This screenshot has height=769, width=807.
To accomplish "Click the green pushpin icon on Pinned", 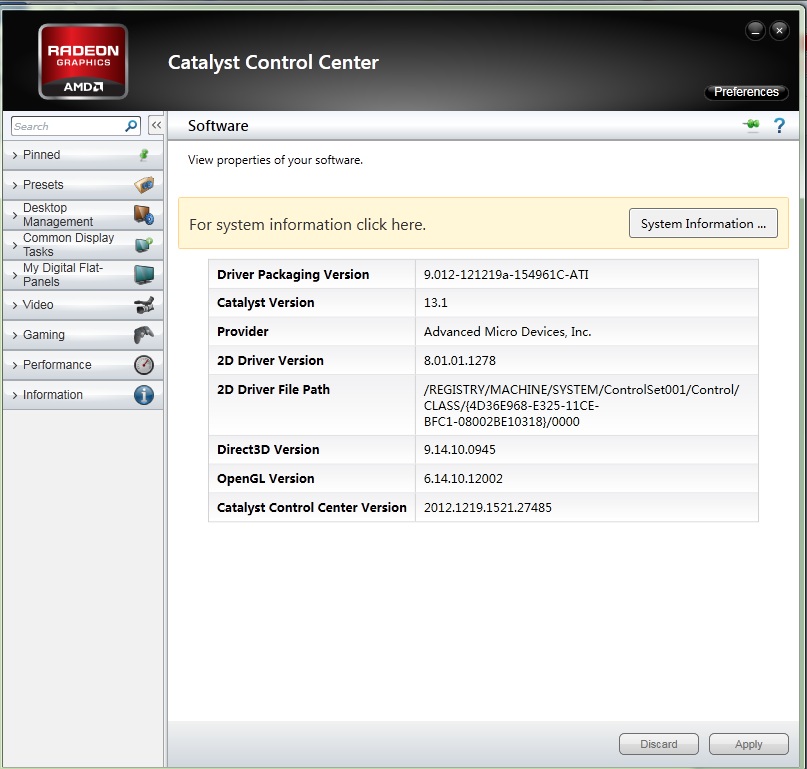I will (x=143, y=155).
